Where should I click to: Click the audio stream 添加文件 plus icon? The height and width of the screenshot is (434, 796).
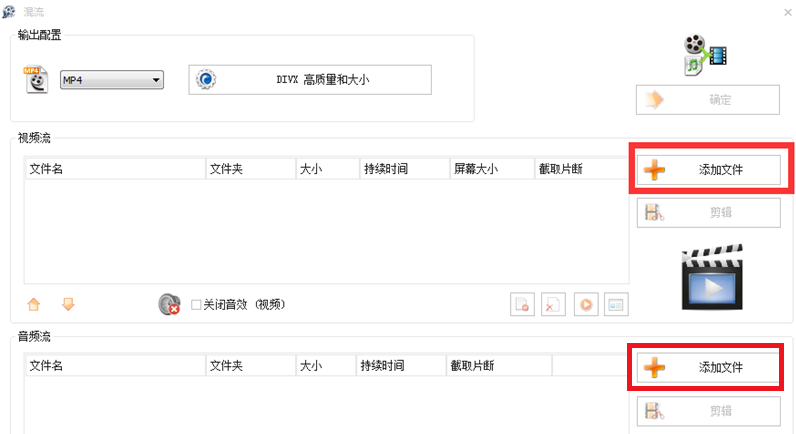[654, 368]
